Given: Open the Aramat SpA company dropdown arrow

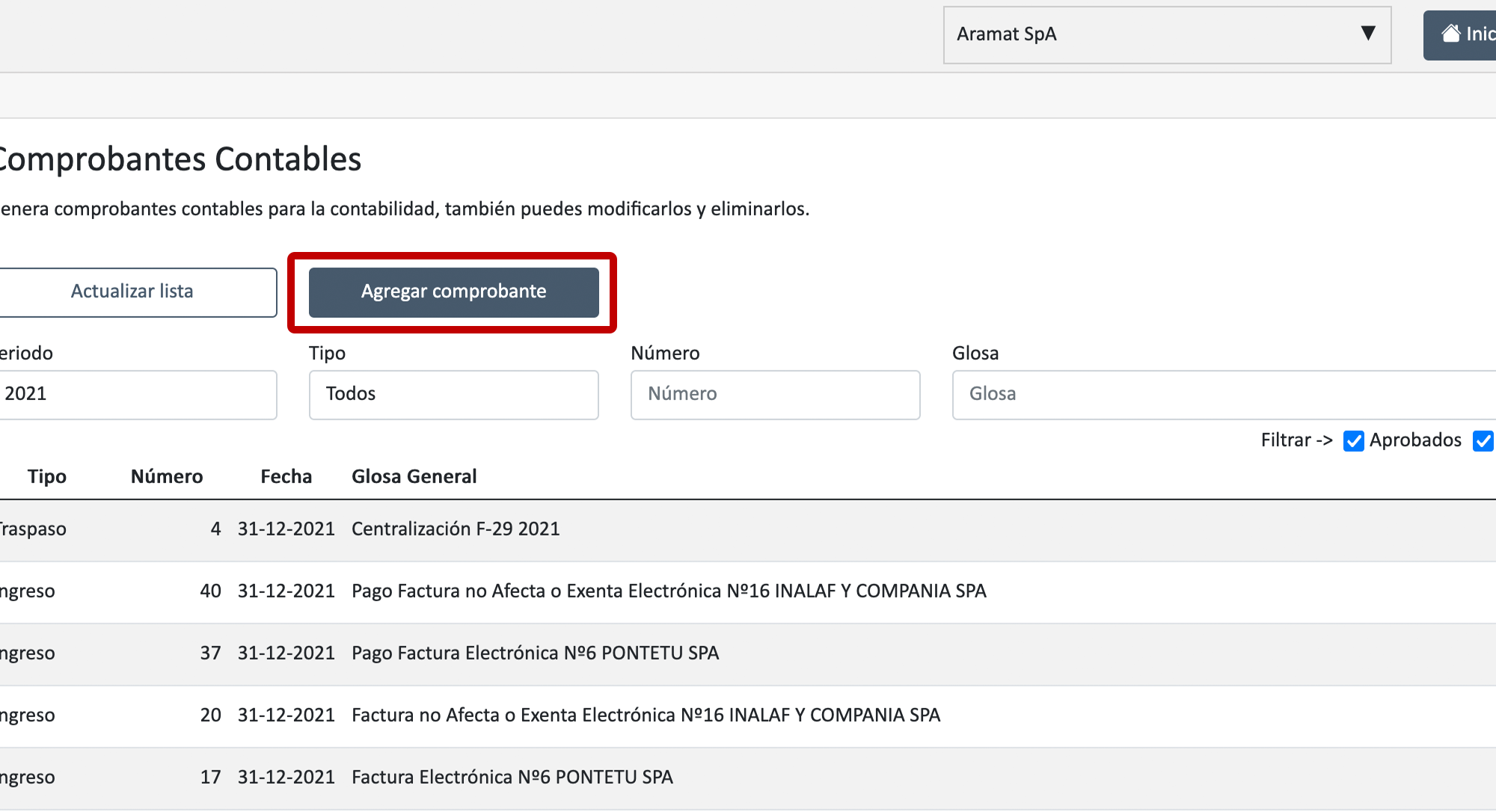Looking at the screenshot, I should (1368, 34).
